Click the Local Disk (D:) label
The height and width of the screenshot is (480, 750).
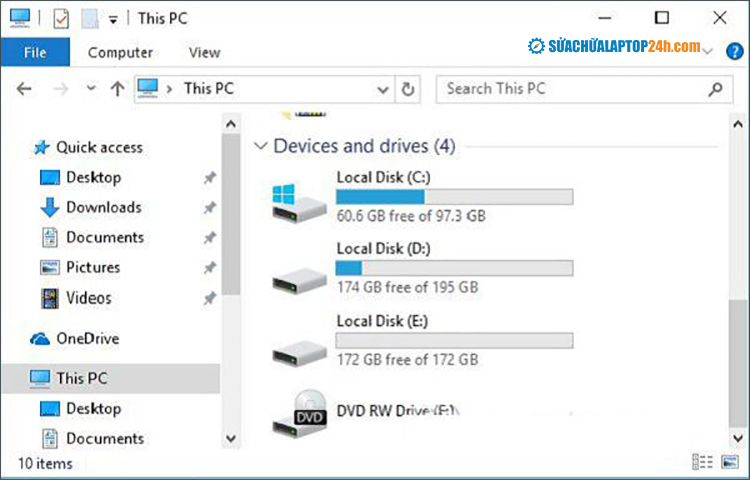384,249
